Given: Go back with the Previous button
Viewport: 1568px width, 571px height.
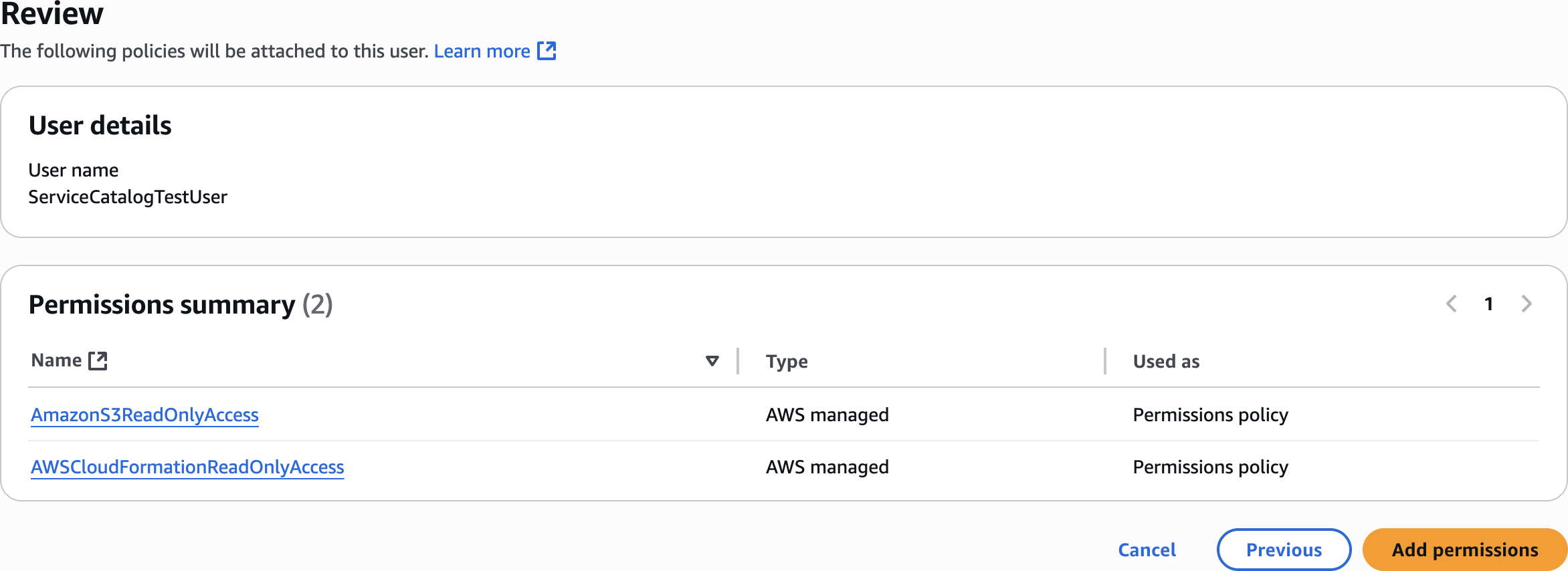Looking at the screenshot, I should [1284, 550].
